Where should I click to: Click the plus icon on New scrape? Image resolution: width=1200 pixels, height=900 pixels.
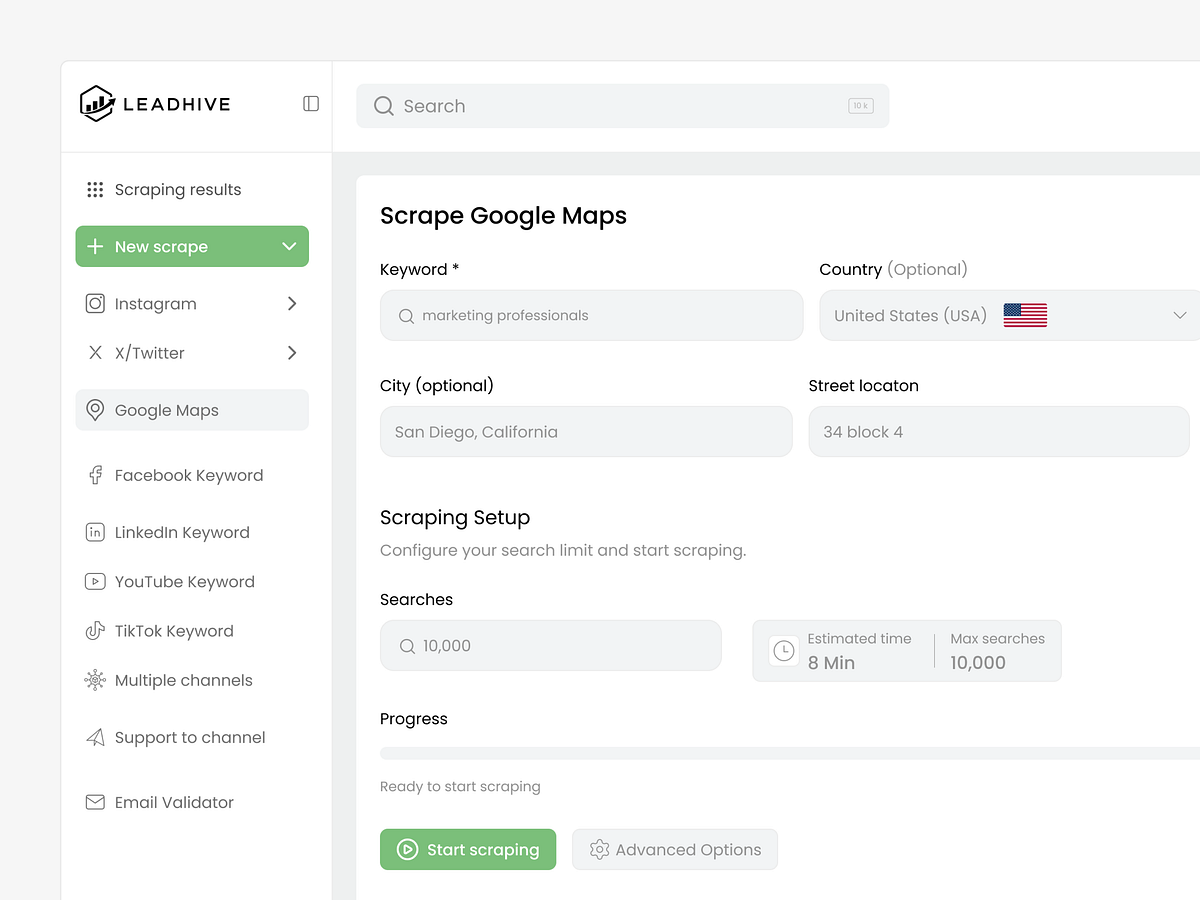pyautogui.click(x=95, y=247)
